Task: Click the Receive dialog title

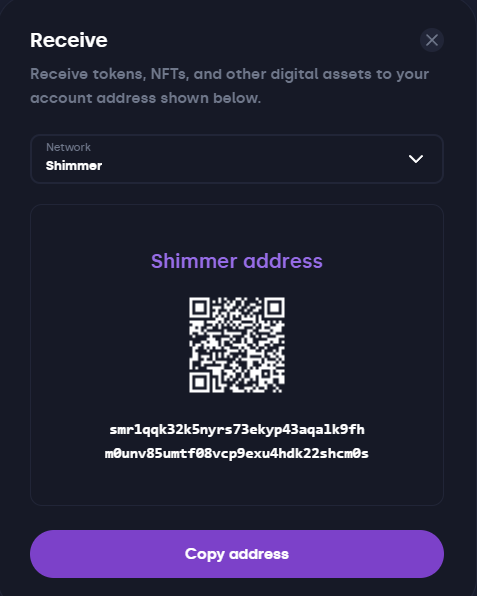Action: click(x=69, y=40)
